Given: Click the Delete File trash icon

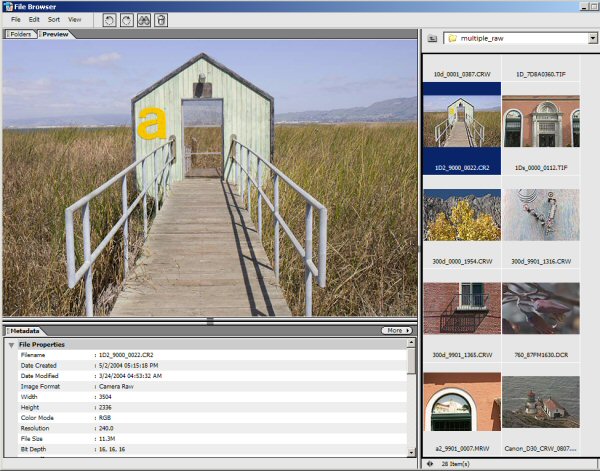Looking at the screenshot, I should (161, 20).
